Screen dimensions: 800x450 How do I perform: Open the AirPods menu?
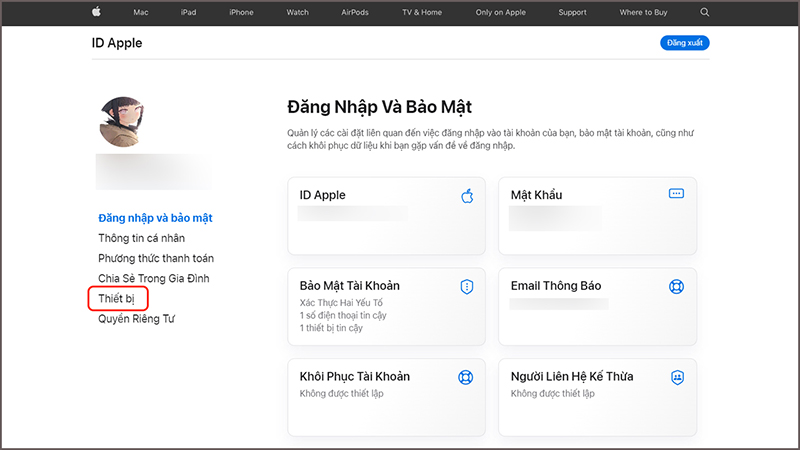(355, 12)
